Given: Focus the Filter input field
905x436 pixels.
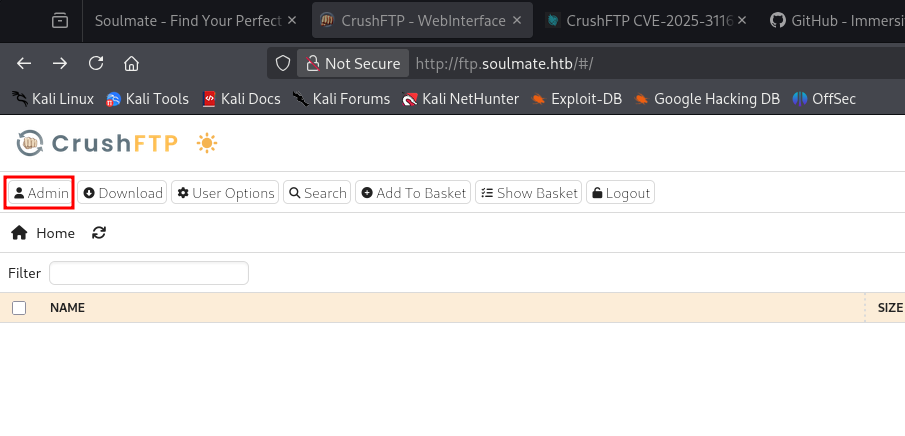Looking at the screenshot, I should tap(149, 273).
